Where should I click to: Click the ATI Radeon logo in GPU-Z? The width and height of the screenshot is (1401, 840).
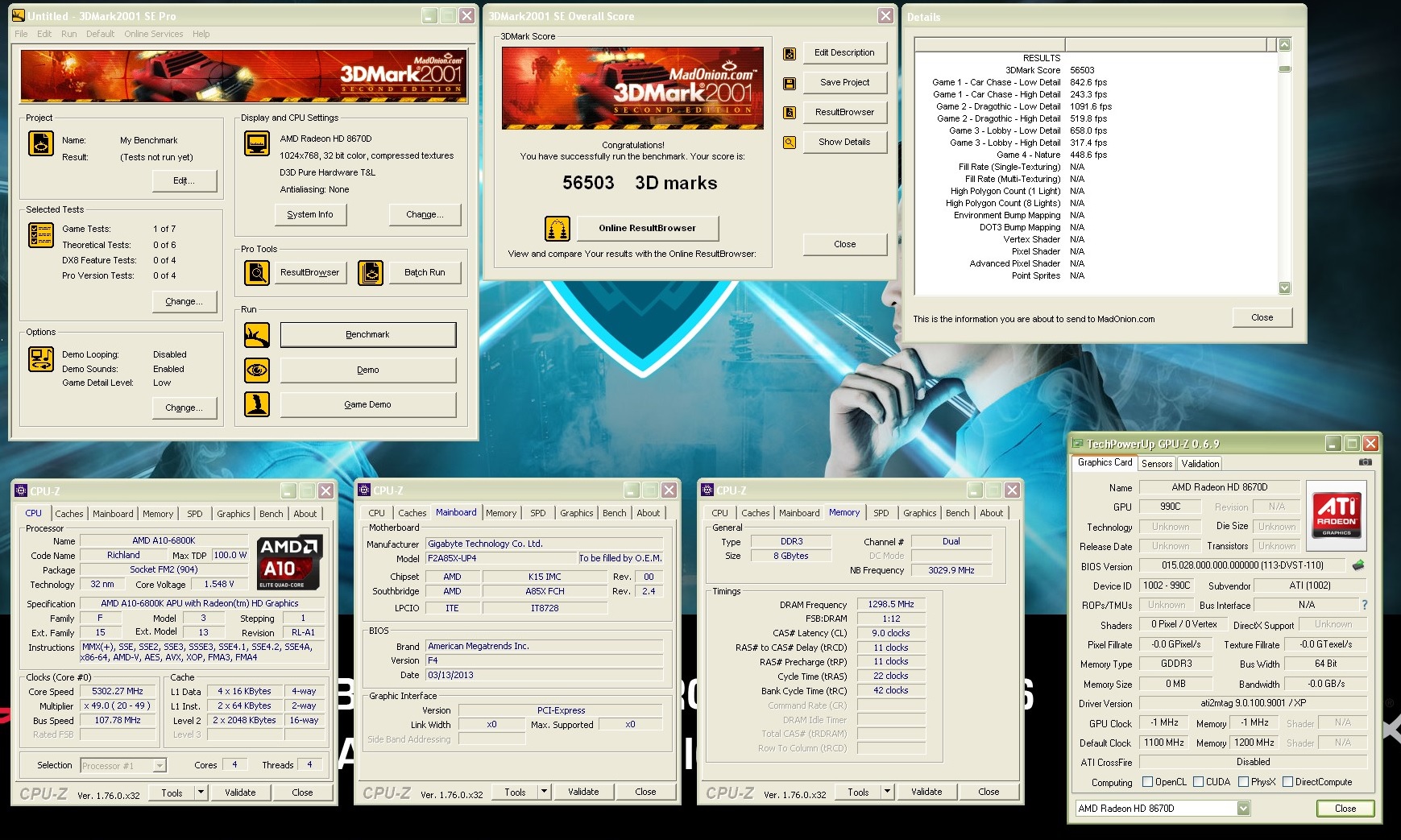(1337, 515)
